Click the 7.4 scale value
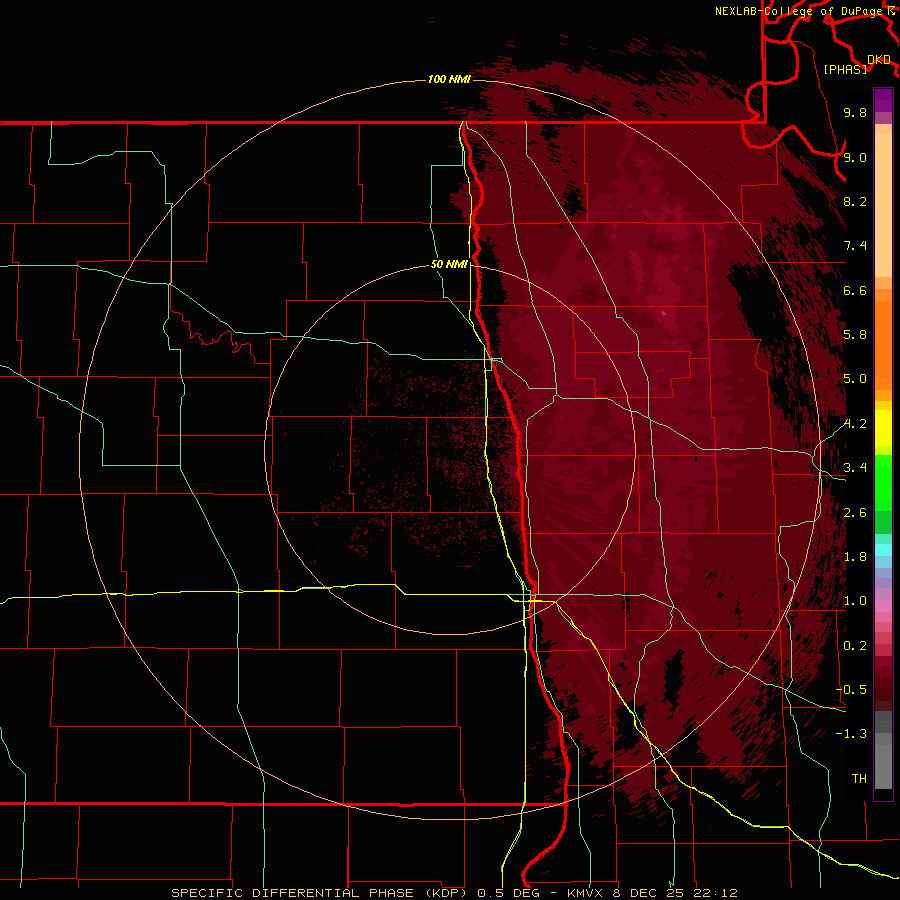900x900 pixels. coord(855,246)
